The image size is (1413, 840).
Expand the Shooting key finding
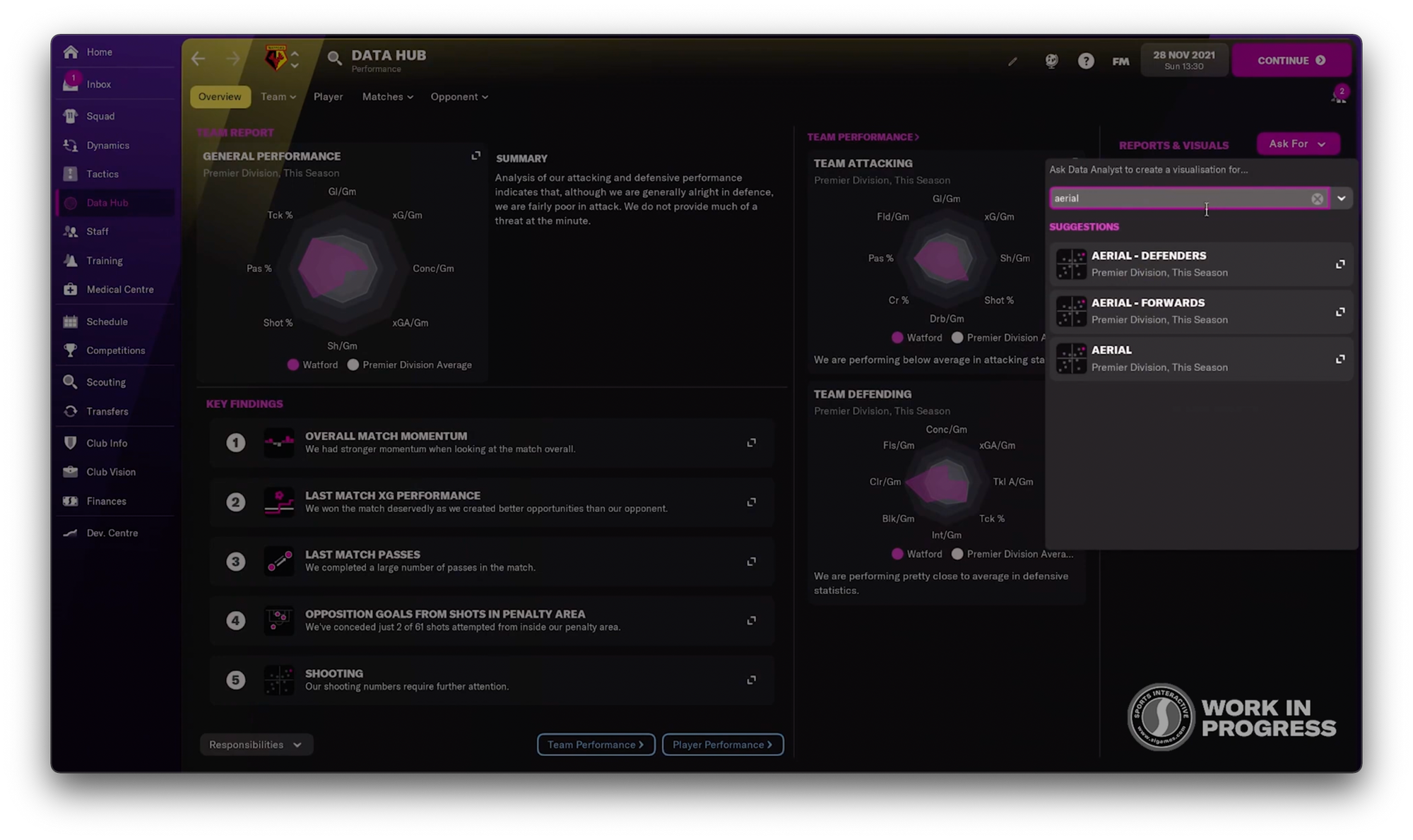[x=751, y=680]
